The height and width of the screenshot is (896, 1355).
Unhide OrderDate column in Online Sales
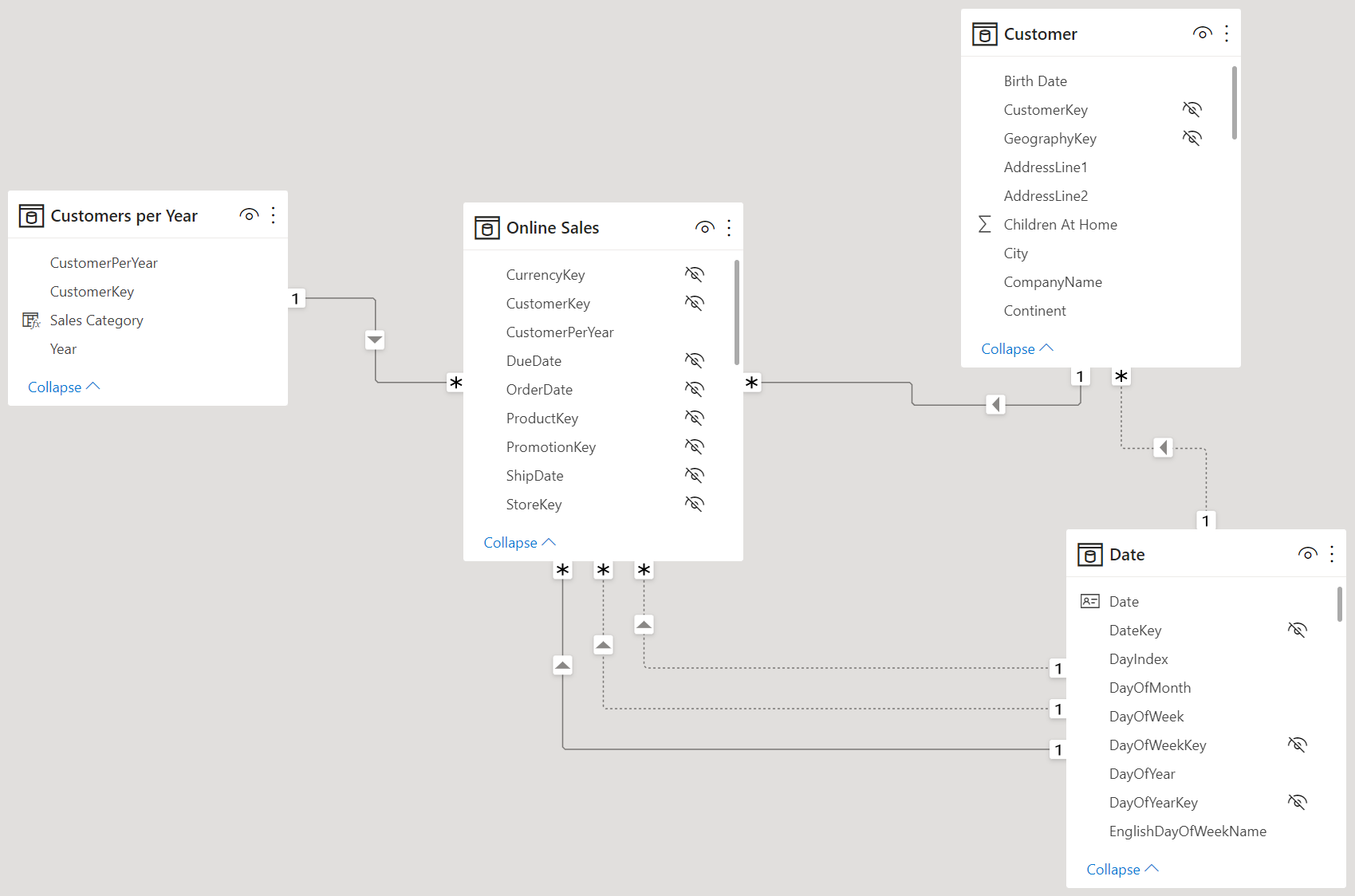695,390
